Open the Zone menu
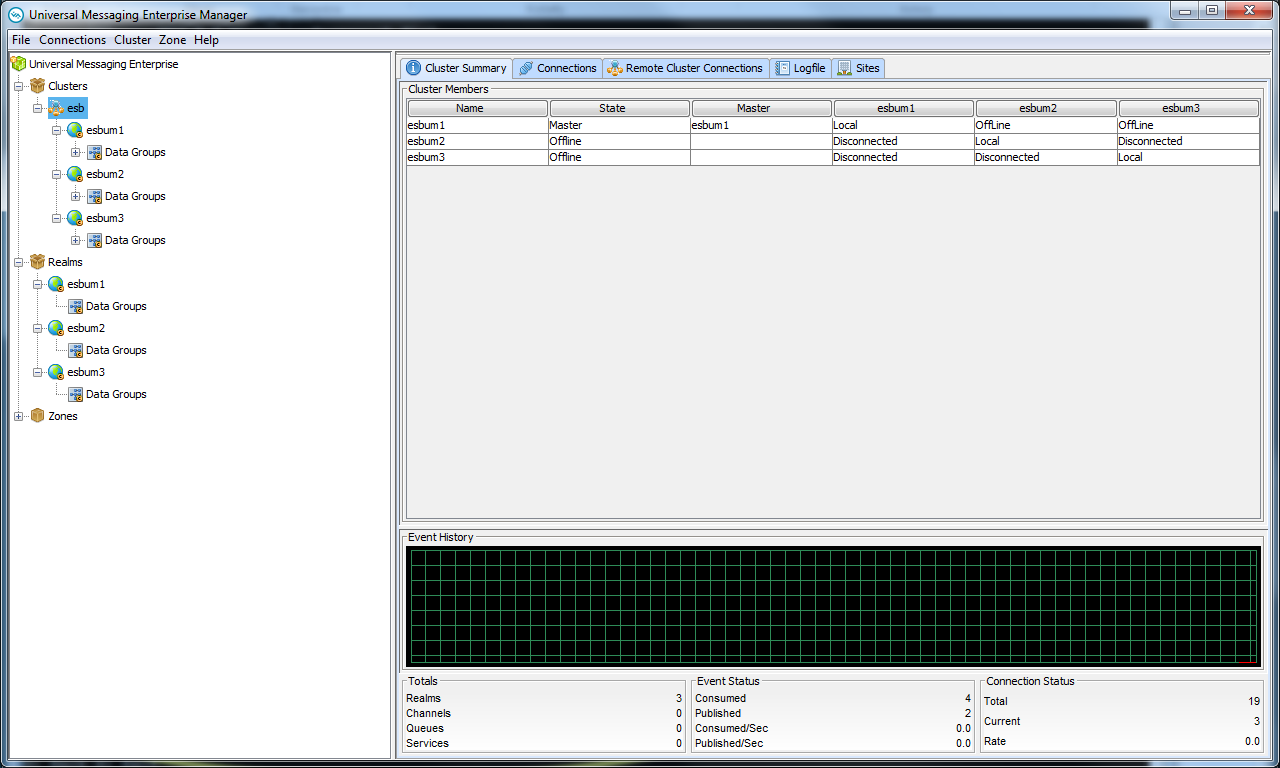This screenshot has width=1280, height=768. [x=173, y=40]
